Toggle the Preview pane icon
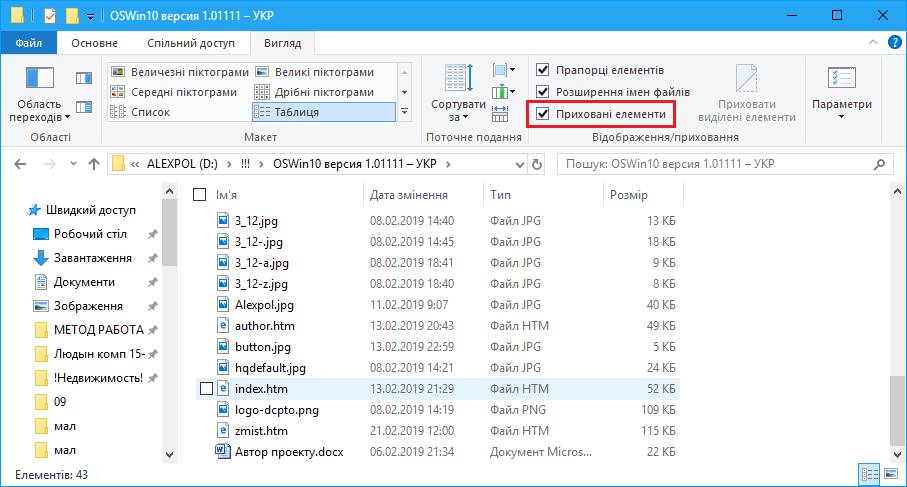This screenshot has height=487, width=907. pos(84,78)
